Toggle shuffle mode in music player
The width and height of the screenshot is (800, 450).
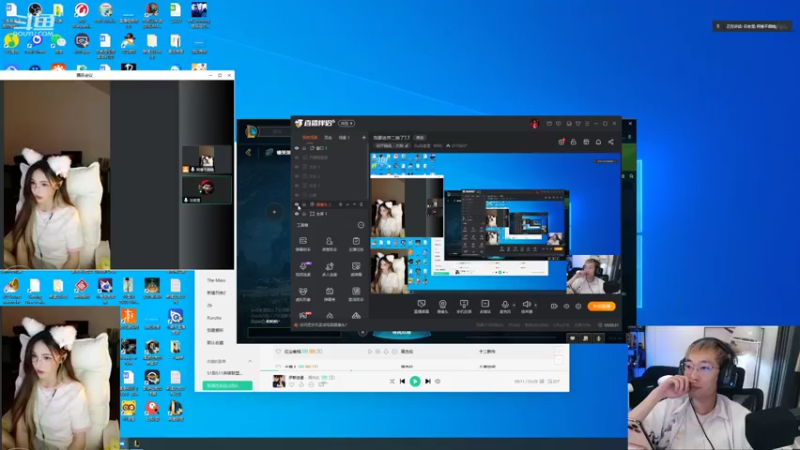(x=392, y=381)
